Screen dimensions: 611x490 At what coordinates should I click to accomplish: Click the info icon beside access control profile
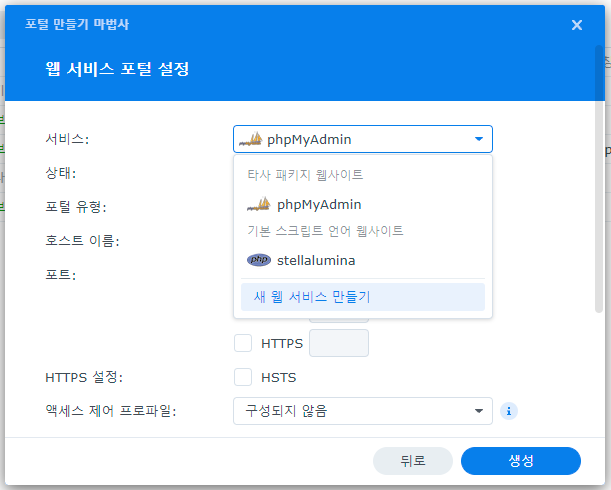point(509,410)
